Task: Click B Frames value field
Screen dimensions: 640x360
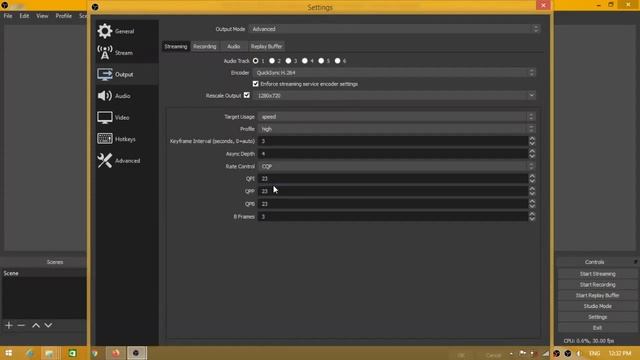Action: (393, 217)
